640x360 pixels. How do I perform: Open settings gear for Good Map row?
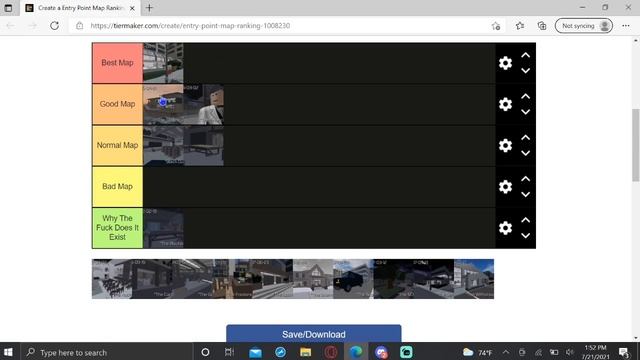(x=505, y=104)
